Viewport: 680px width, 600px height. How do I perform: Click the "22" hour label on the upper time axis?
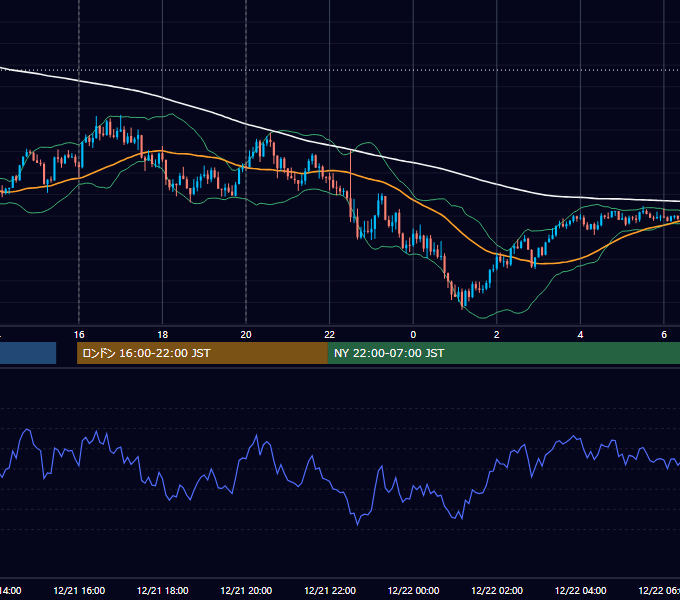pos(330,335)
